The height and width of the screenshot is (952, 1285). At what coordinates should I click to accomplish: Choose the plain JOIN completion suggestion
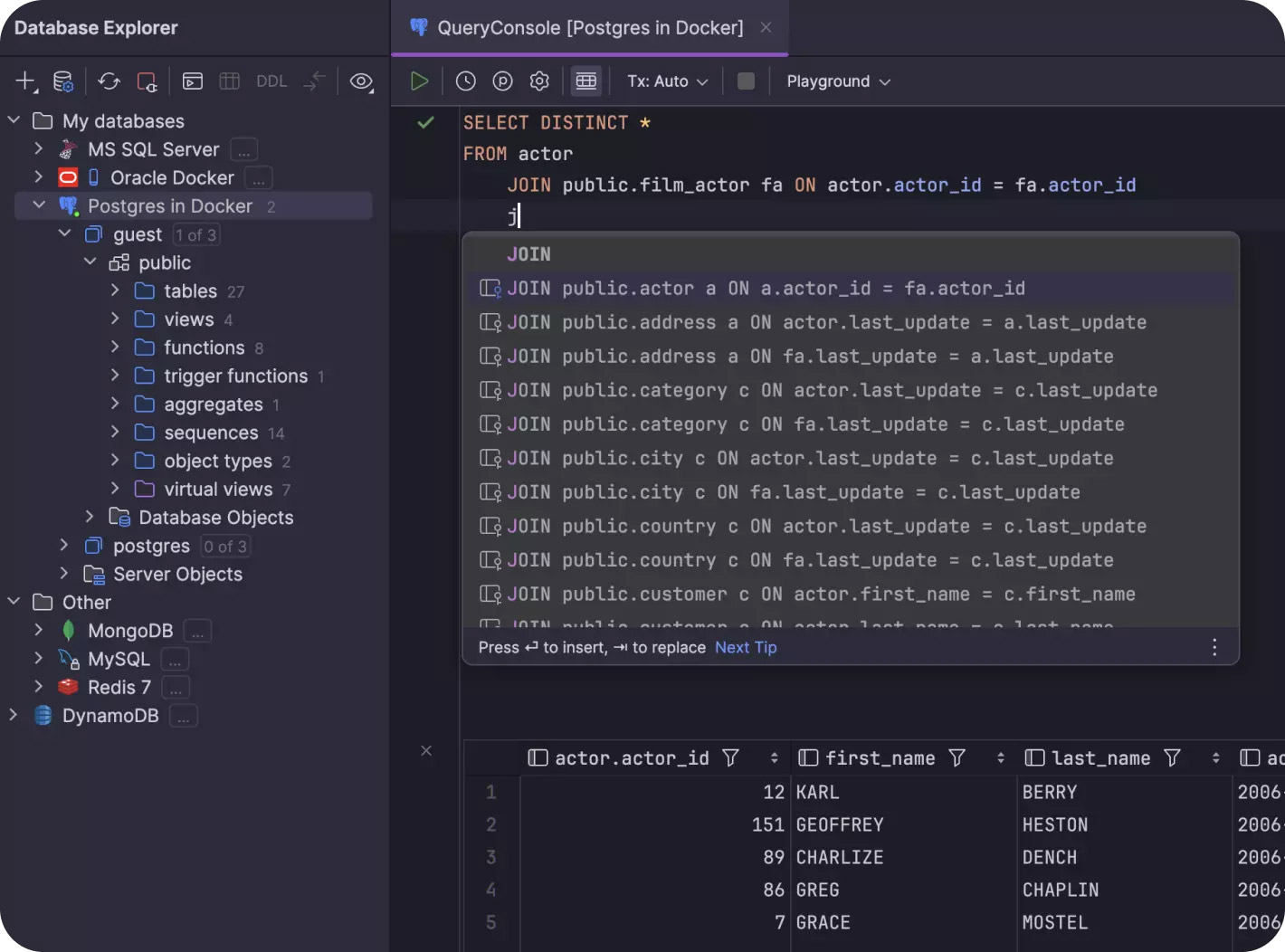(x=851, y=254)
